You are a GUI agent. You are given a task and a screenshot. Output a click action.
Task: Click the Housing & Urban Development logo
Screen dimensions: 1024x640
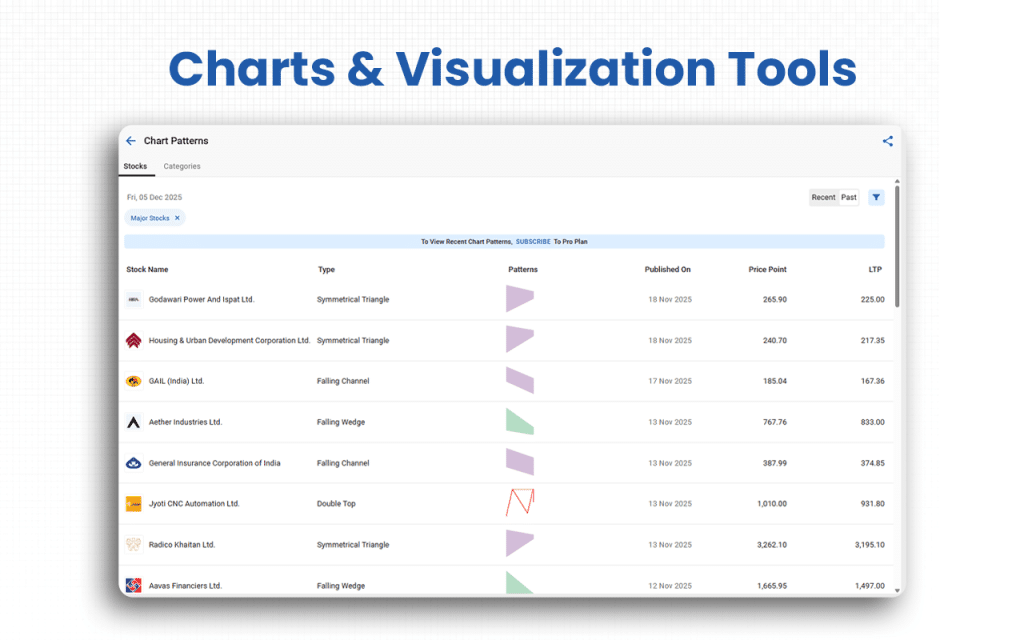133,340
